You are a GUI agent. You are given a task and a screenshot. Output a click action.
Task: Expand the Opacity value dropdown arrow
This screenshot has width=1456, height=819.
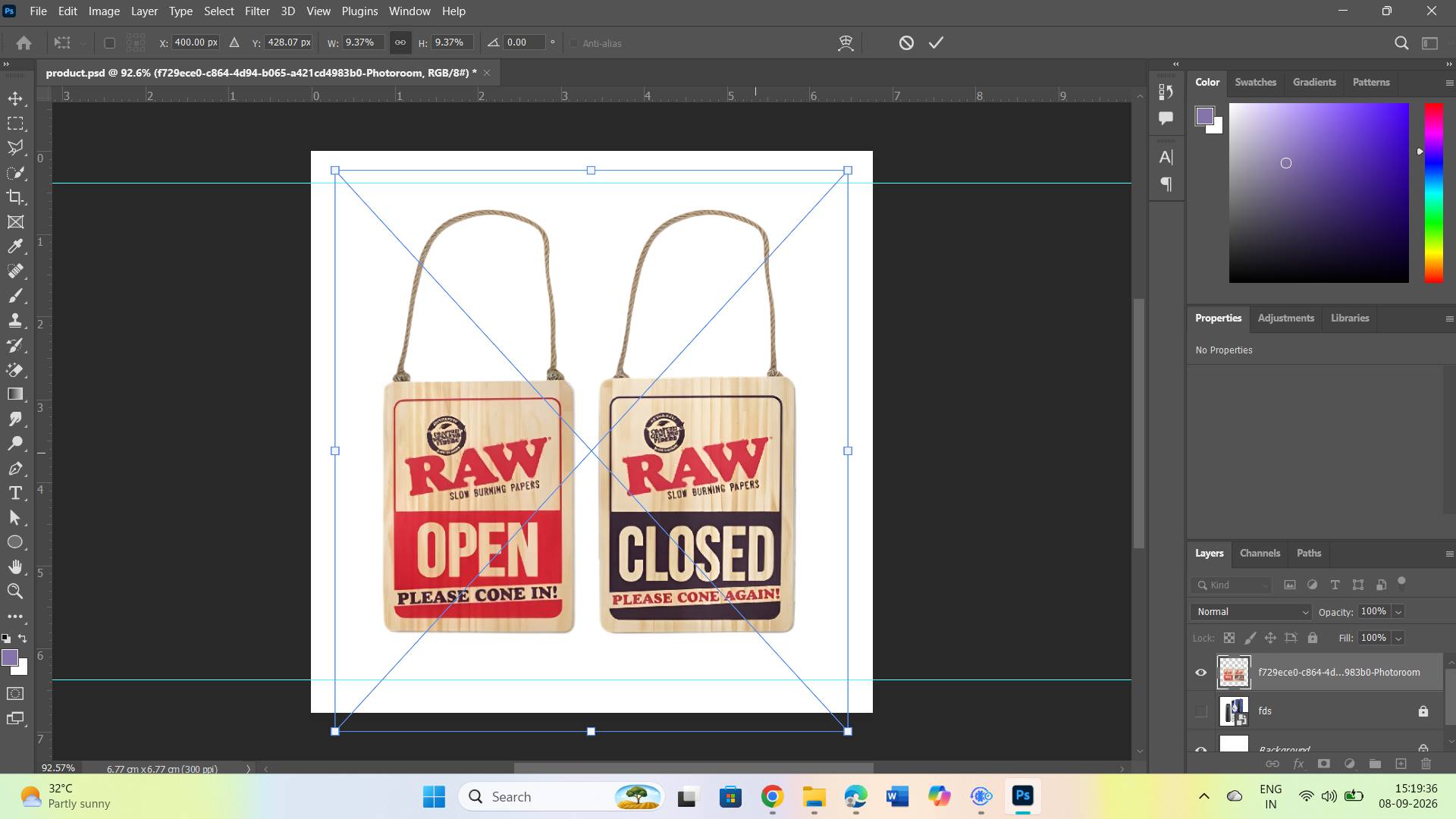pyautogui.click(x=1398, y=612)
